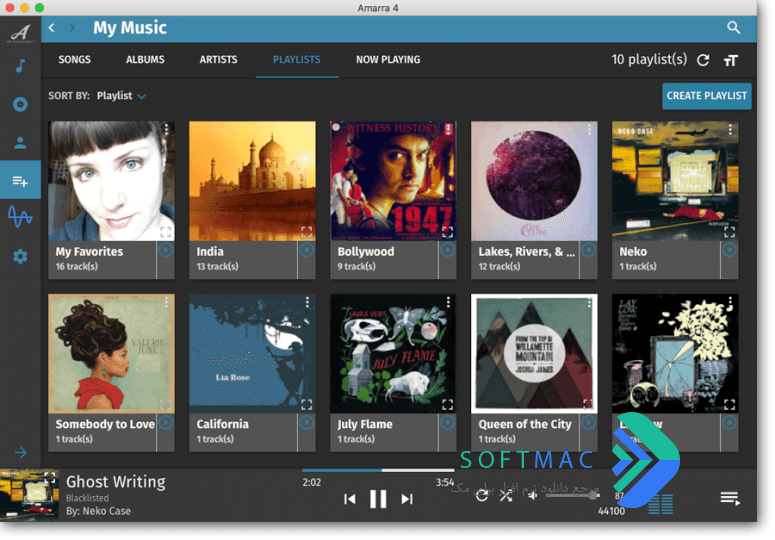775x540 pixels.
Task: Open the settings gear in sidebar
Action: [20, 256]
